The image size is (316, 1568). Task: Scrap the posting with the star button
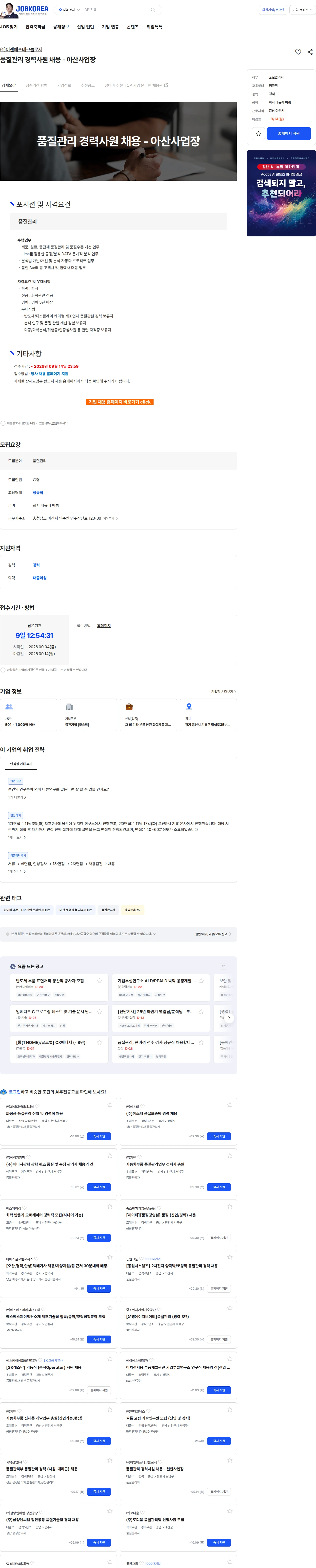(x=259, y=133)
